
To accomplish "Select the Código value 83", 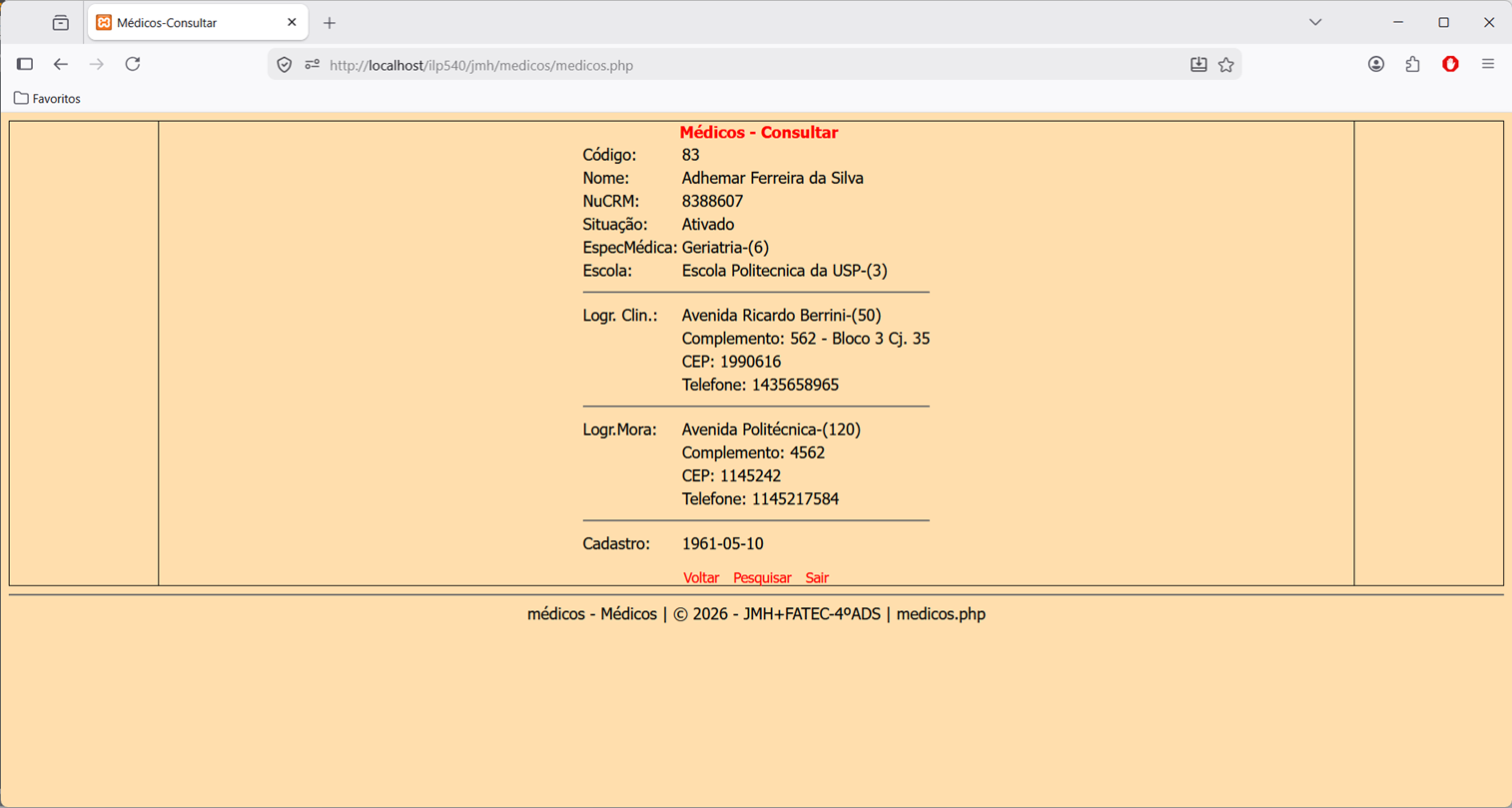I will pos(691,155).
